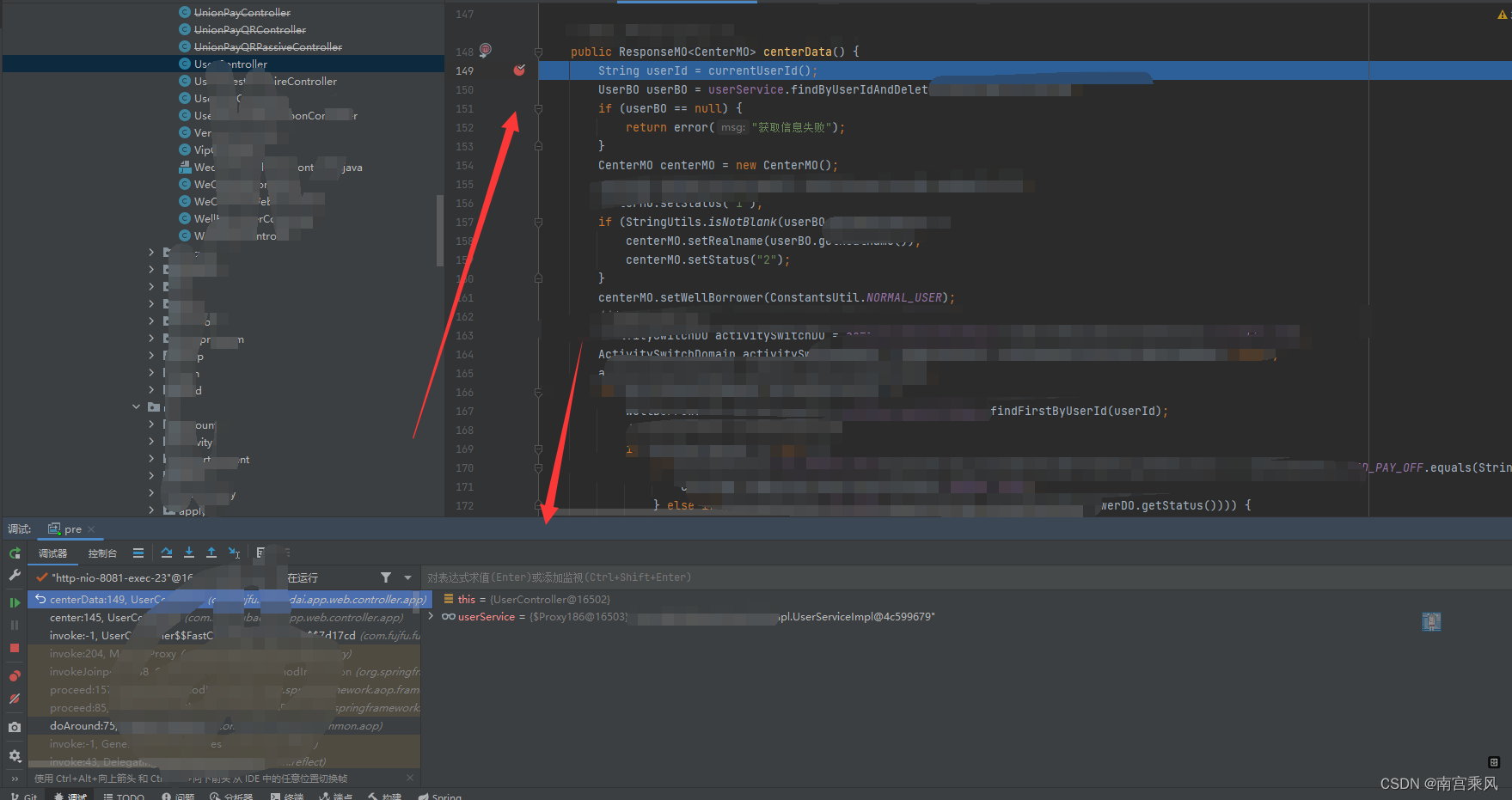Click project tree vertical scrollbar
The width and height of the screenshot is (1512, 800).
click(x=440, y=230)
